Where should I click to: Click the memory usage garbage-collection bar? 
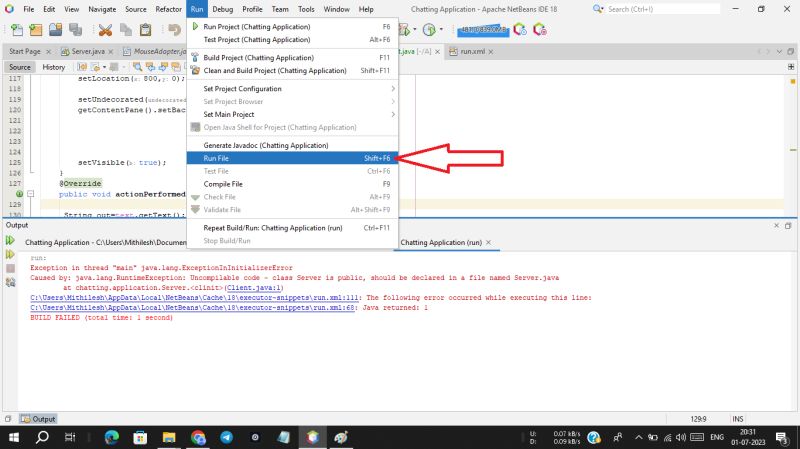[x=483, y=30]
